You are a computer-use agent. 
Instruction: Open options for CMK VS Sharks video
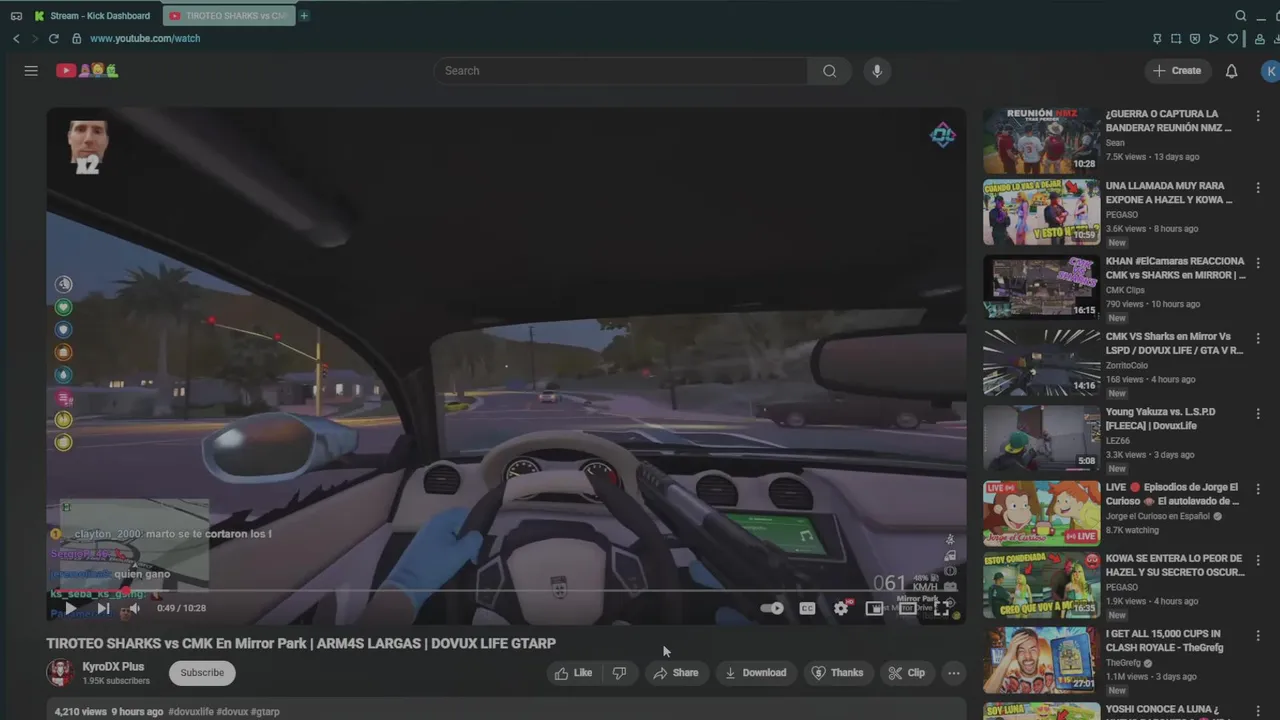click(x=1258, y=338)
